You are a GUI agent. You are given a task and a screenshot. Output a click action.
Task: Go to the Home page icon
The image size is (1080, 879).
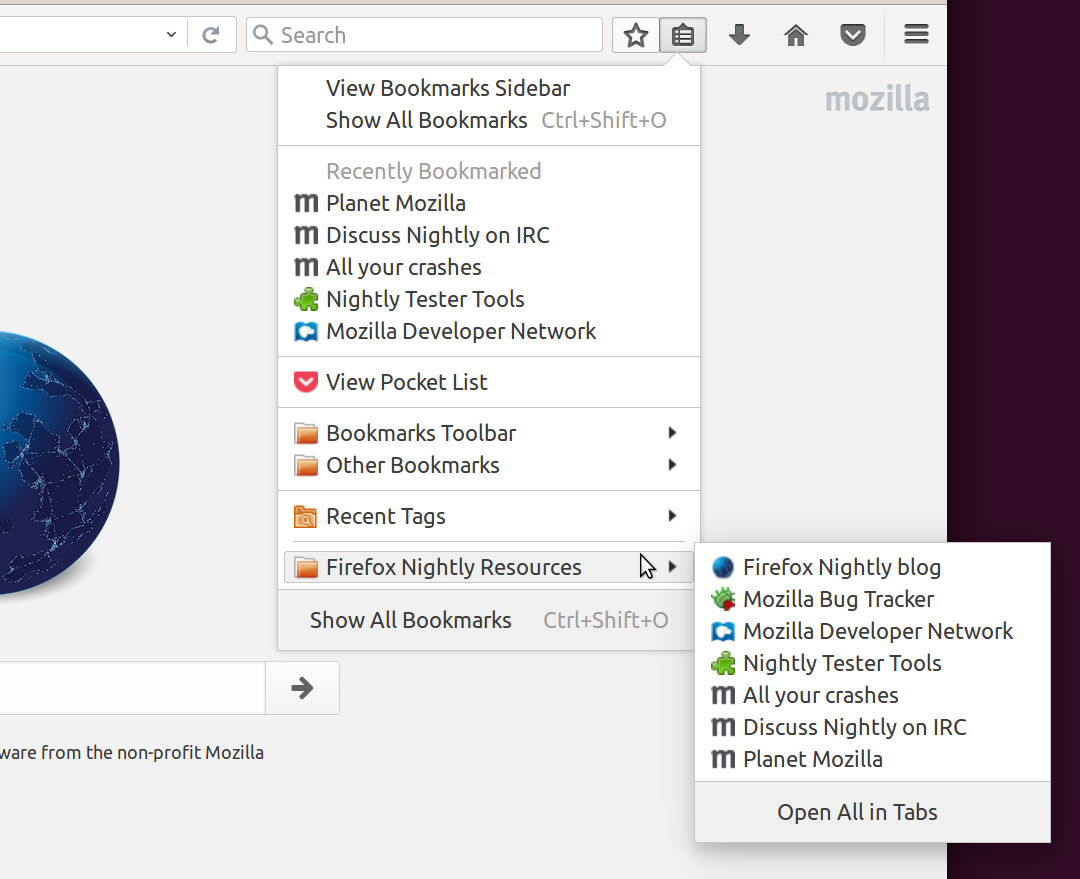click(x=796, y=36)
